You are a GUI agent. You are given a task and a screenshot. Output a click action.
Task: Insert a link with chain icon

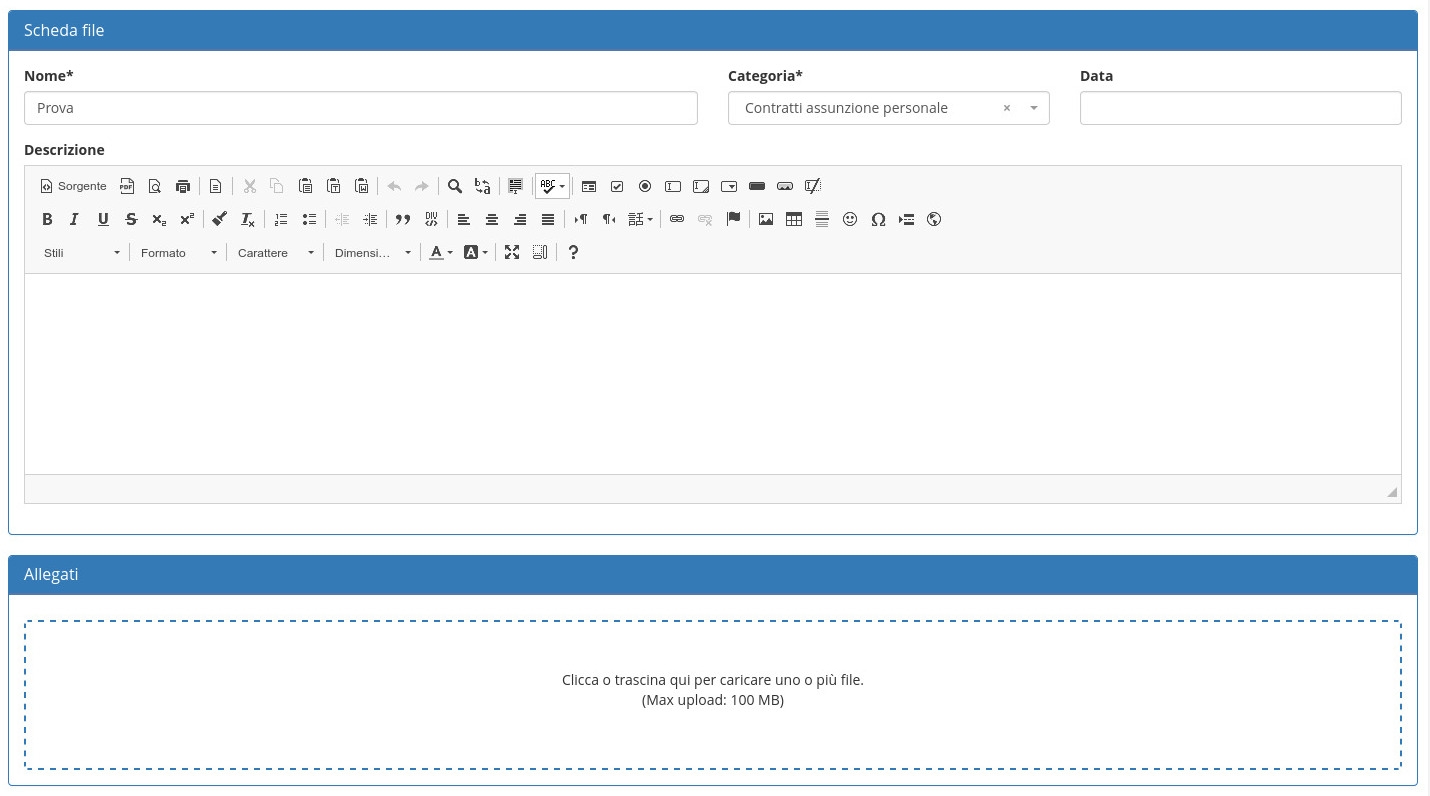click(x=677, y=220)
